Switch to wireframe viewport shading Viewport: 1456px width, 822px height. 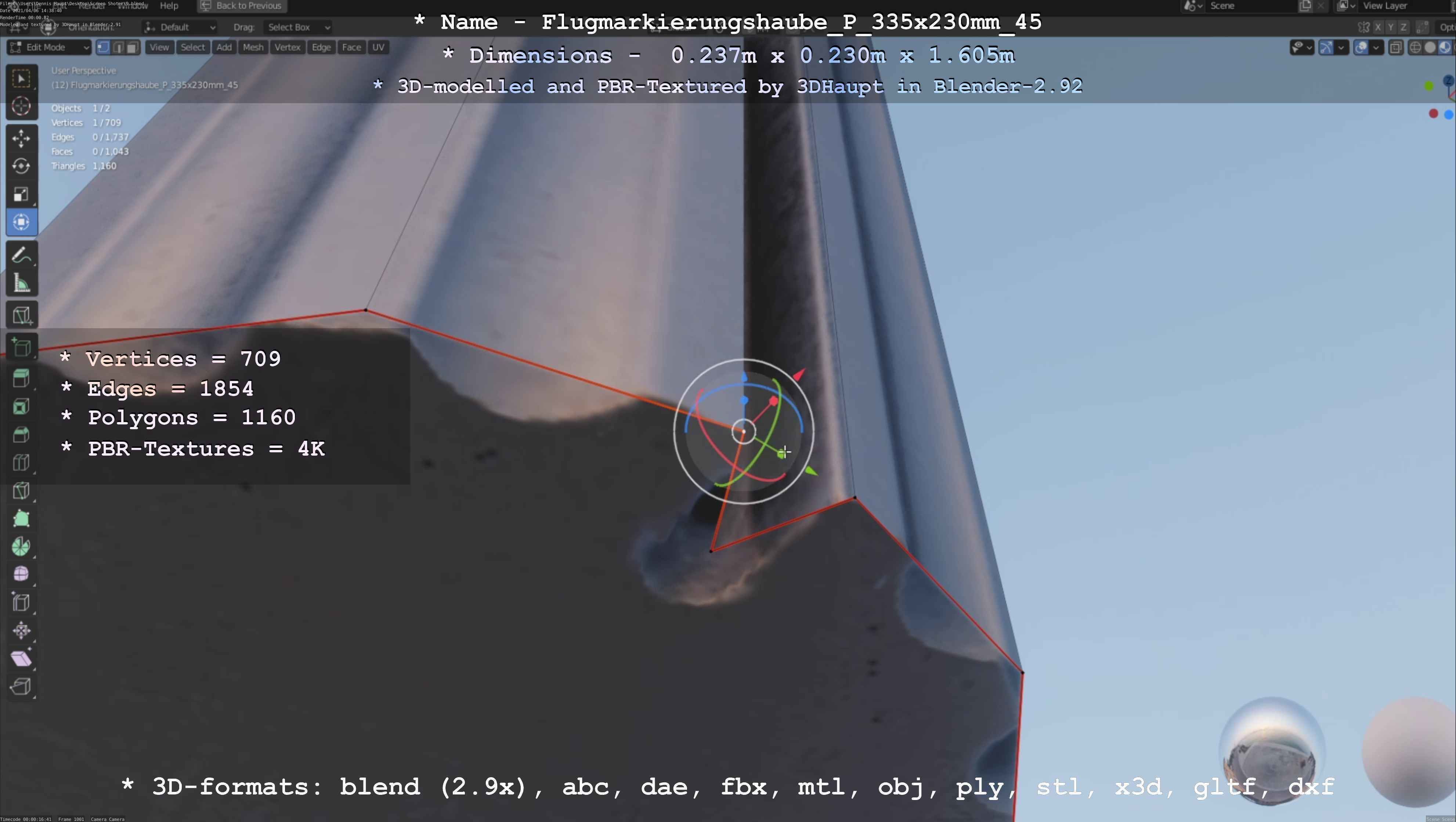click(x=1415, y=47)
